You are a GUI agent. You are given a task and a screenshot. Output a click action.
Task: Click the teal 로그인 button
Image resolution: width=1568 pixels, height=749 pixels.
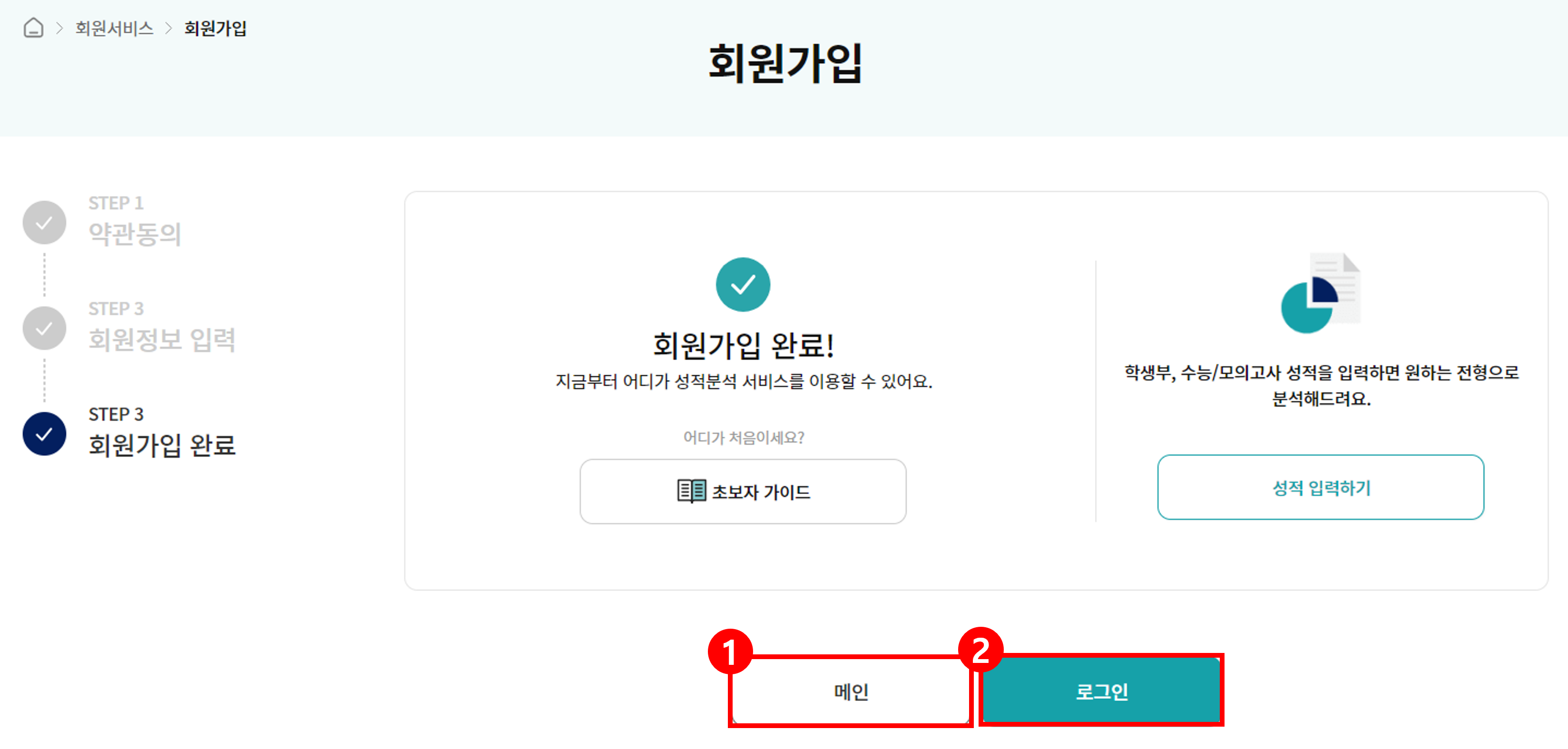pos(1102,691)
